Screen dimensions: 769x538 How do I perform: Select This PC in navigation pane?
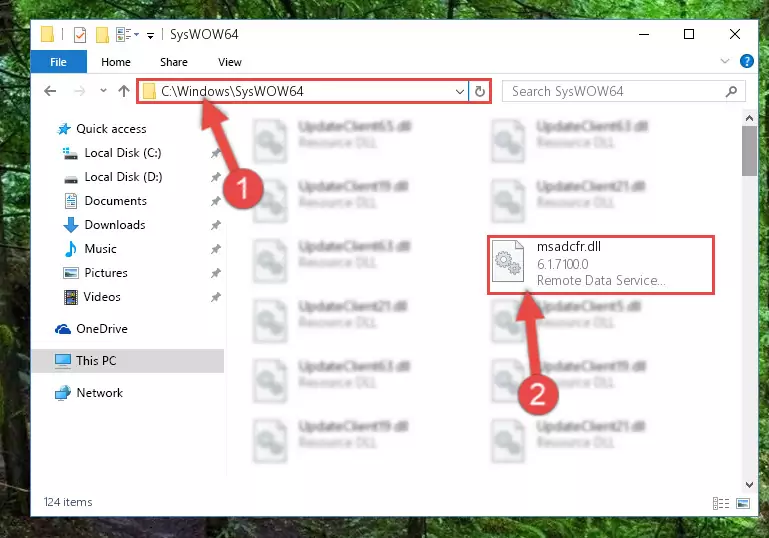coord(128,361)
